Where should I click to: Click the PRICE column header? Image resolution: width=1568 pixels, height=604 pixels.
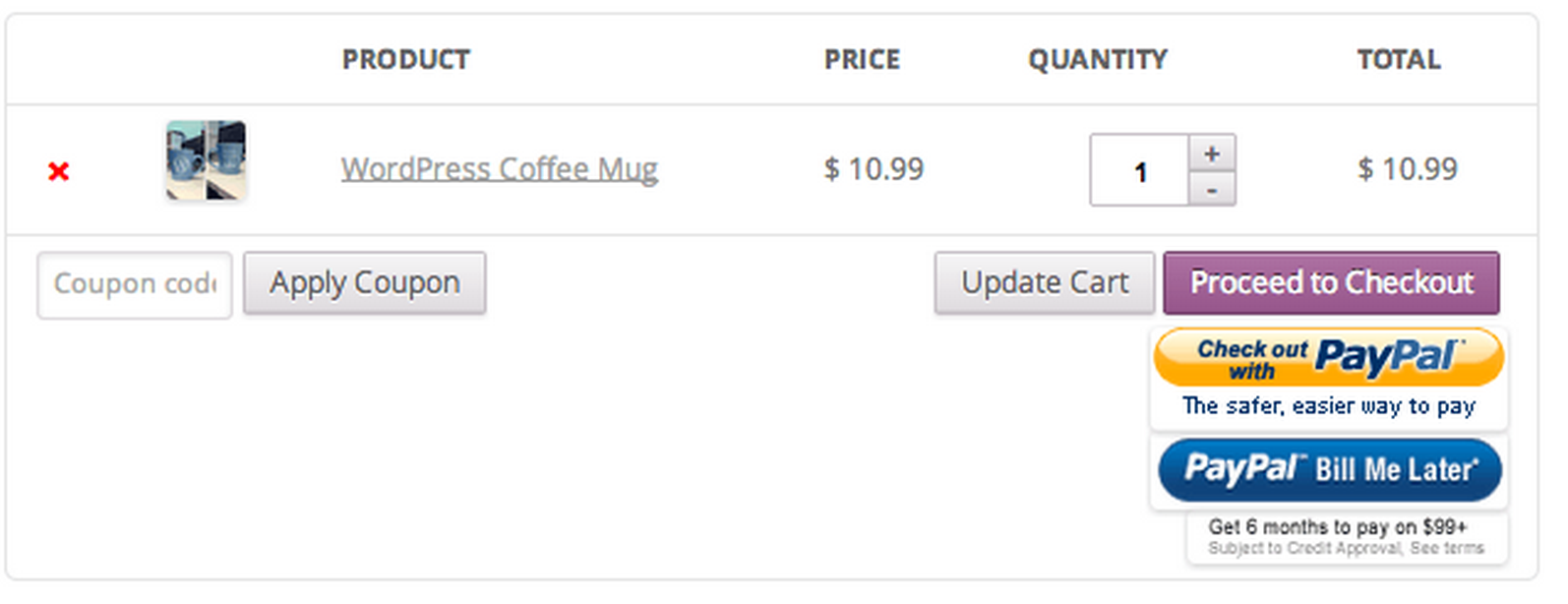point(862,60)
